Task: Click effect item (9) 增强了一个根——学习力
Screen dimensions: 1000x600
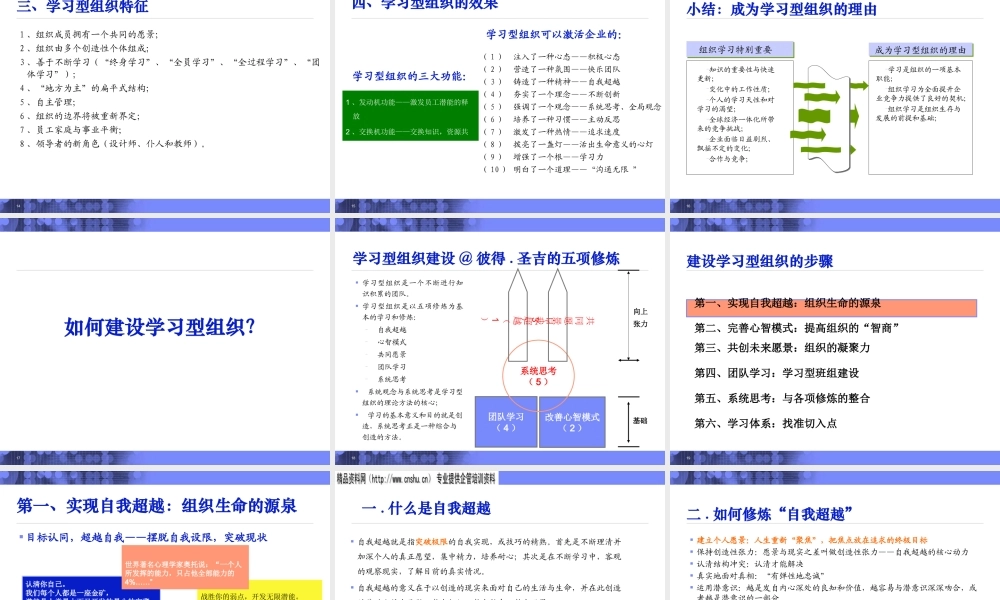Action: coord(543,156)
